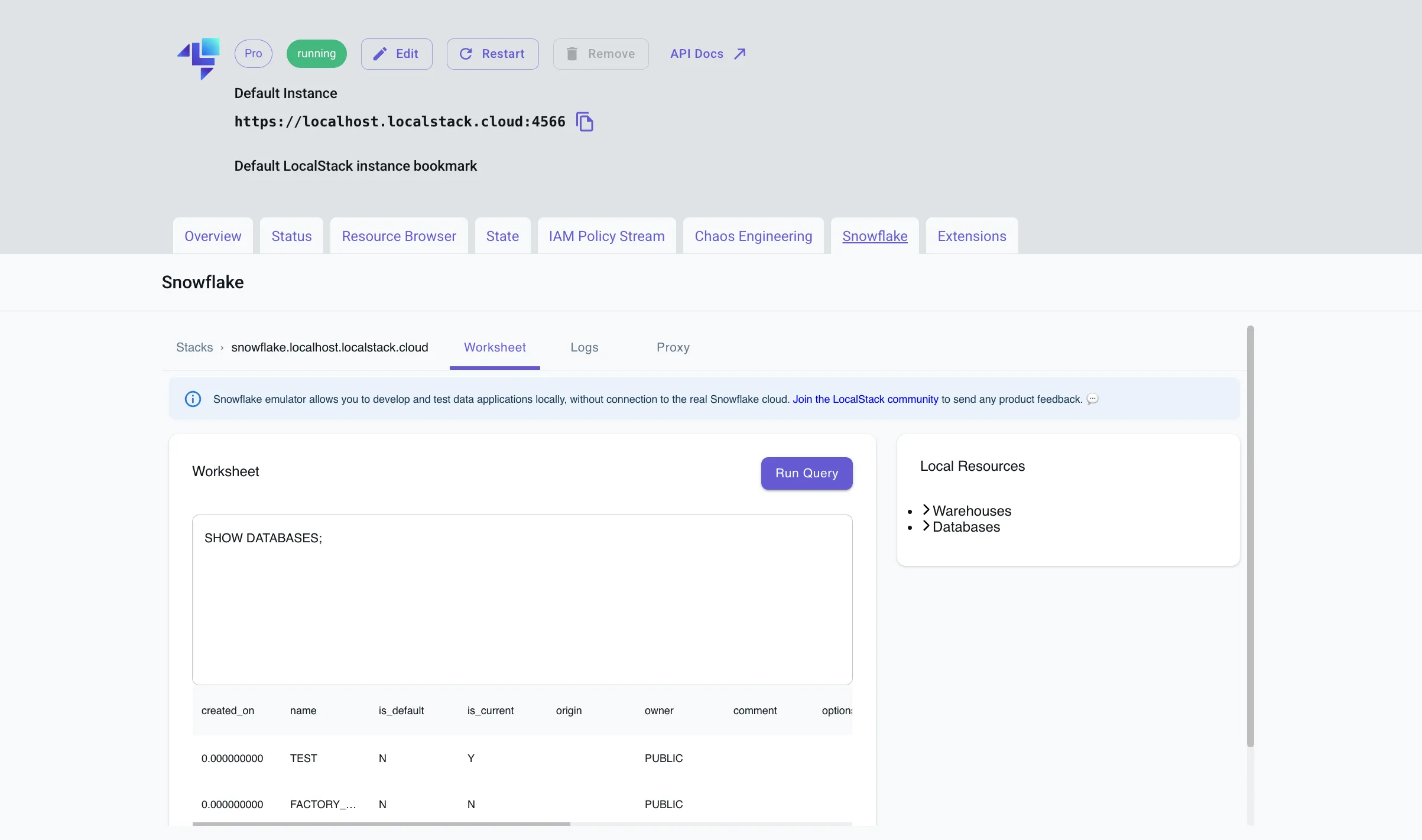Open the Resource Browser tab

(398, 236)
